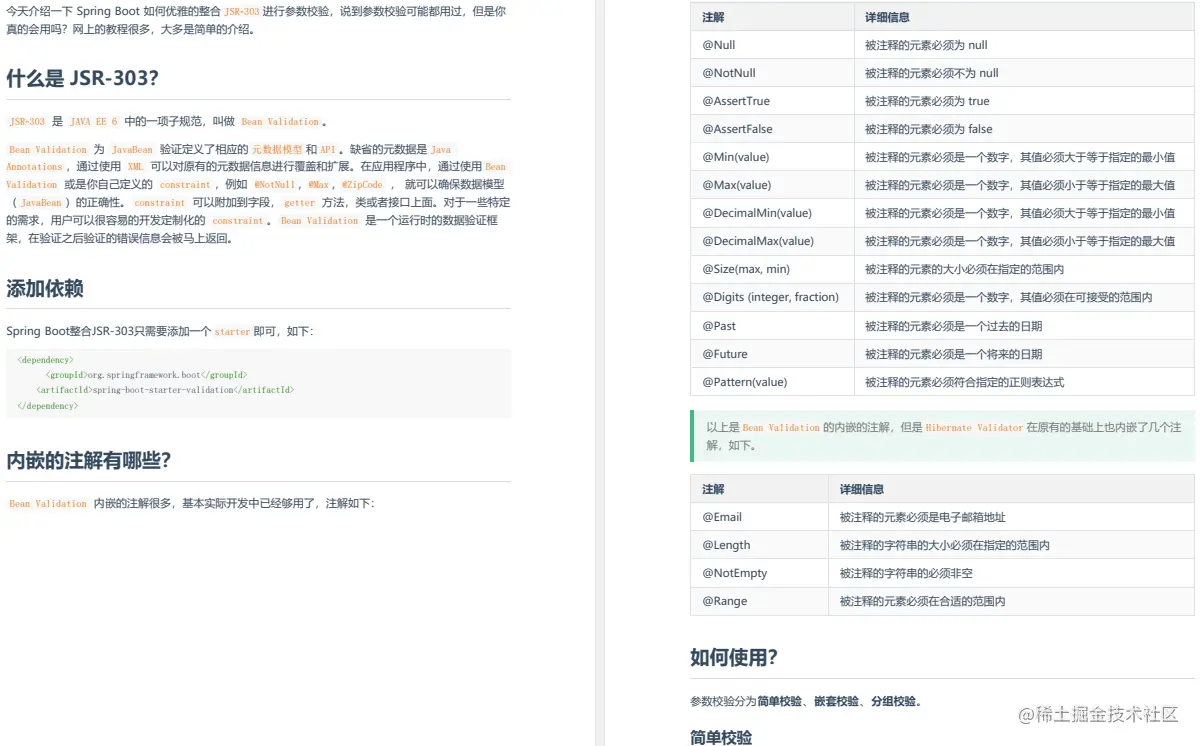Click description 被注释的元素必须不为 null

click(932, 73)
